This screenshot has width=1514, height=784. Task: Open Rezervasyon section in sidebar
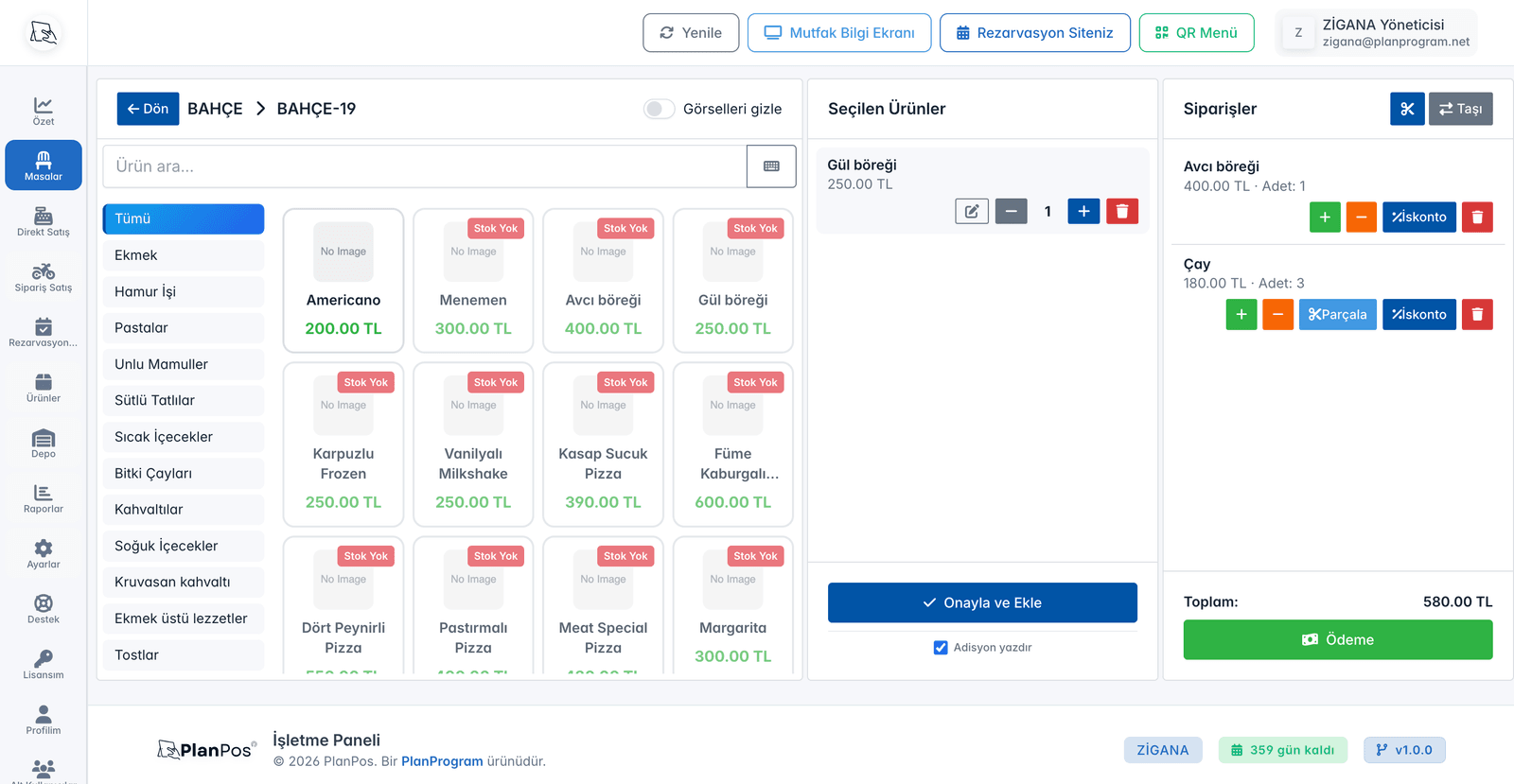[x=44, y=332]
